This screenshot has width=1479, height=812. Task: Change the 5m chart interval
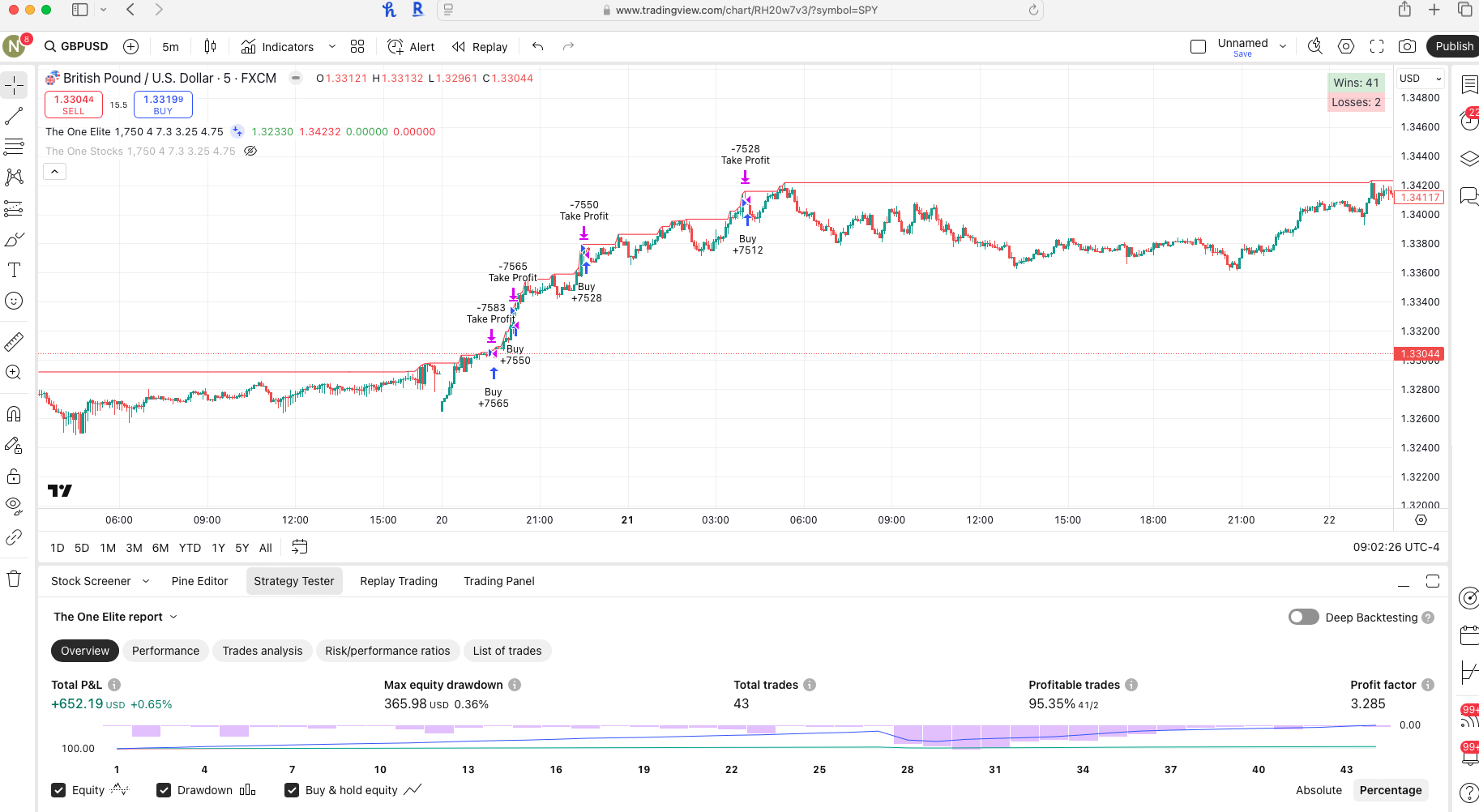(170, 46)
